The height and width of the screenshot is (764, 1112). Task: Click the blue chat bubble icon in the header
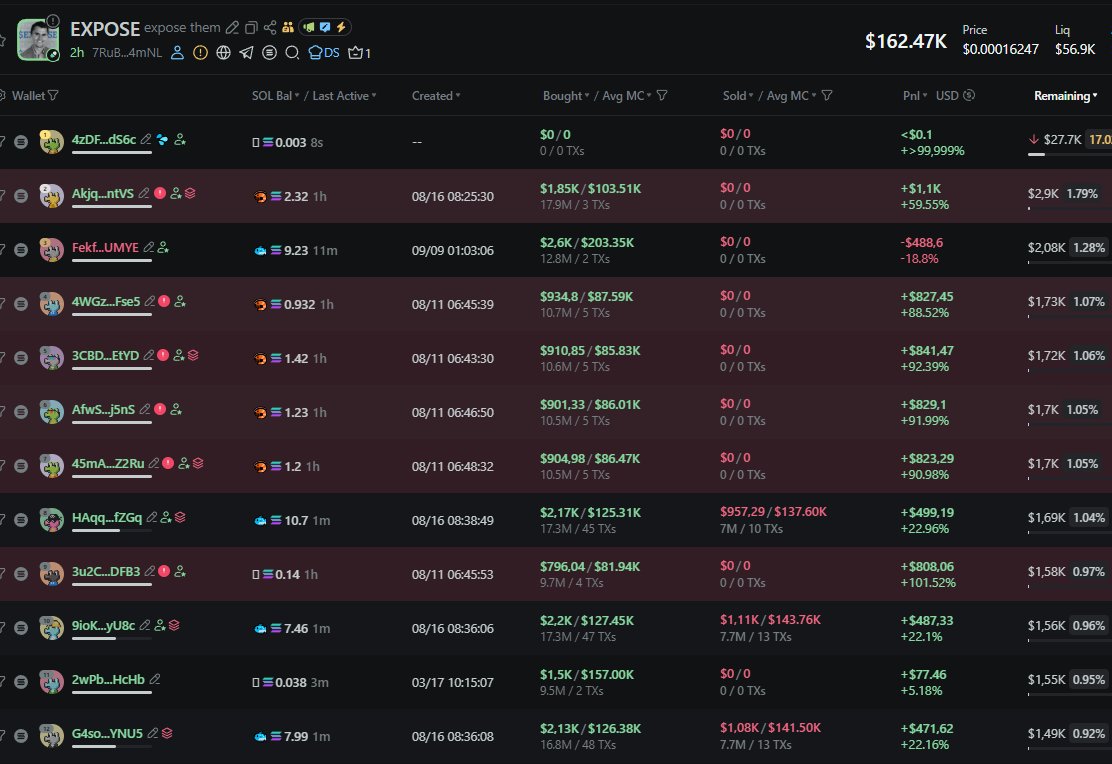click(325, 27)
